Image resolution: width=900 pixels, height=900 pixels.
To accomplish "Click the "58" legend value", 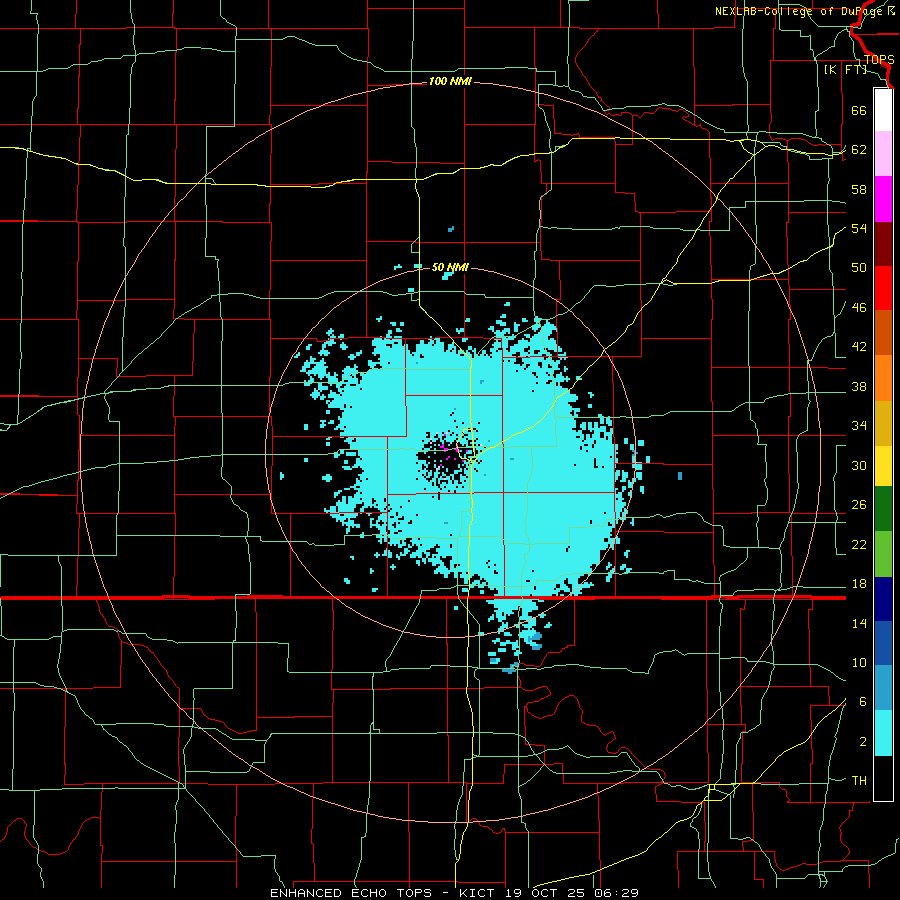I will tap(859, 189).
